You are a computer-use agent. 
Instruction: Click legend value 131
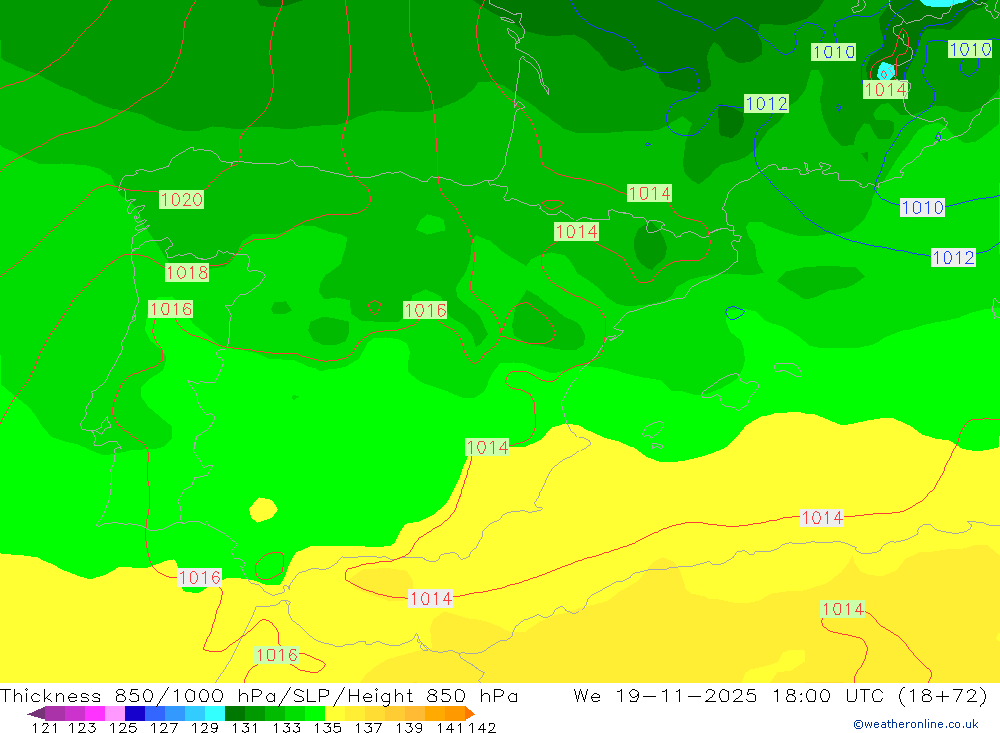(244, 727)
